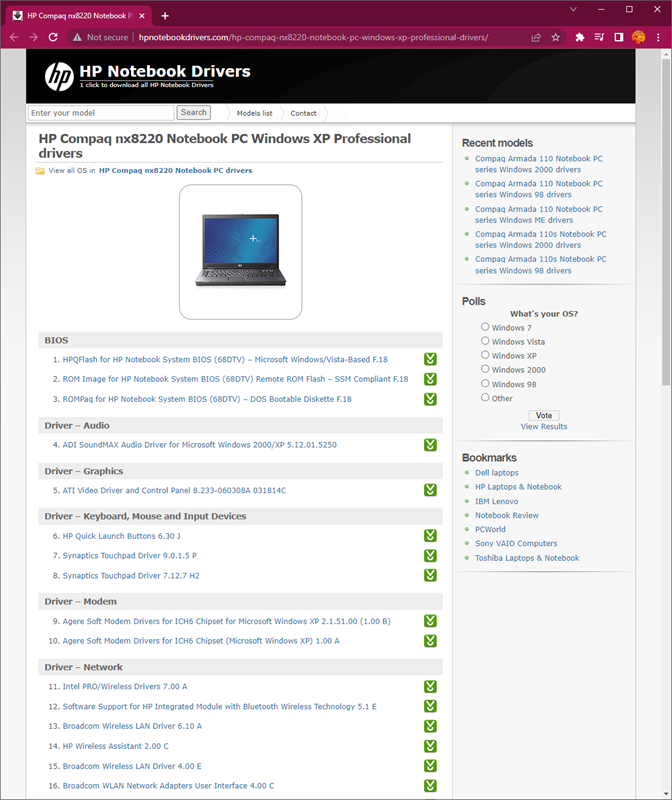Select Windows 2000 poll option

[x=485, y=369]
